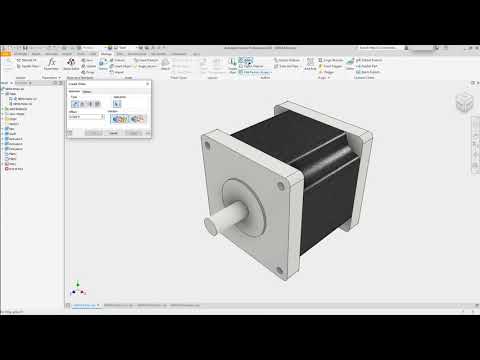Select Mate type in Create iMate dialog

tap(75, 104)
